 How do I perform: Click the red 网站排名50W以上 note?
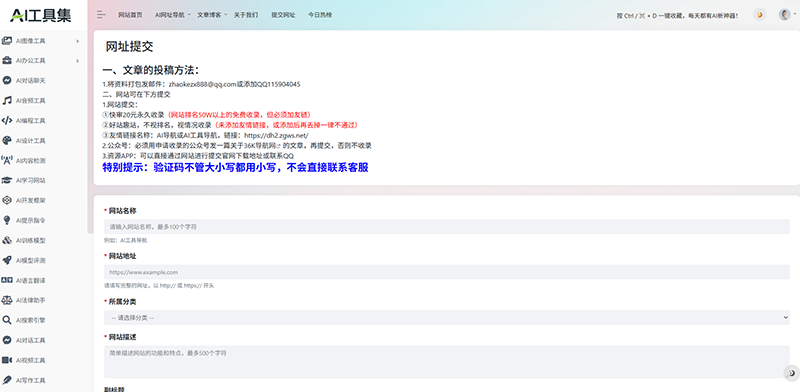(239, 115)
